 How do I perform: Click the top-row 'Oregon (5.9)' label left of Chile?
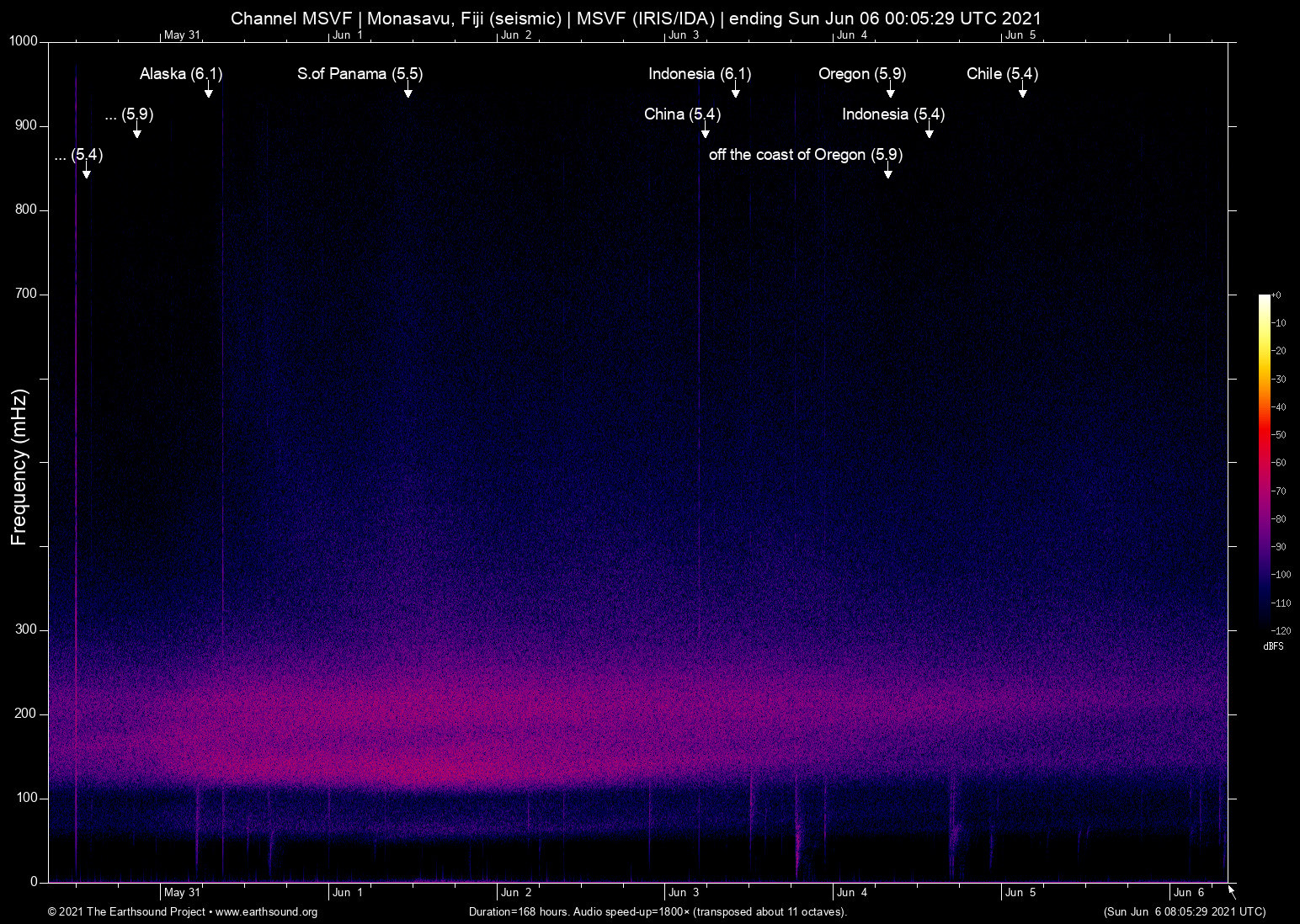862,74
